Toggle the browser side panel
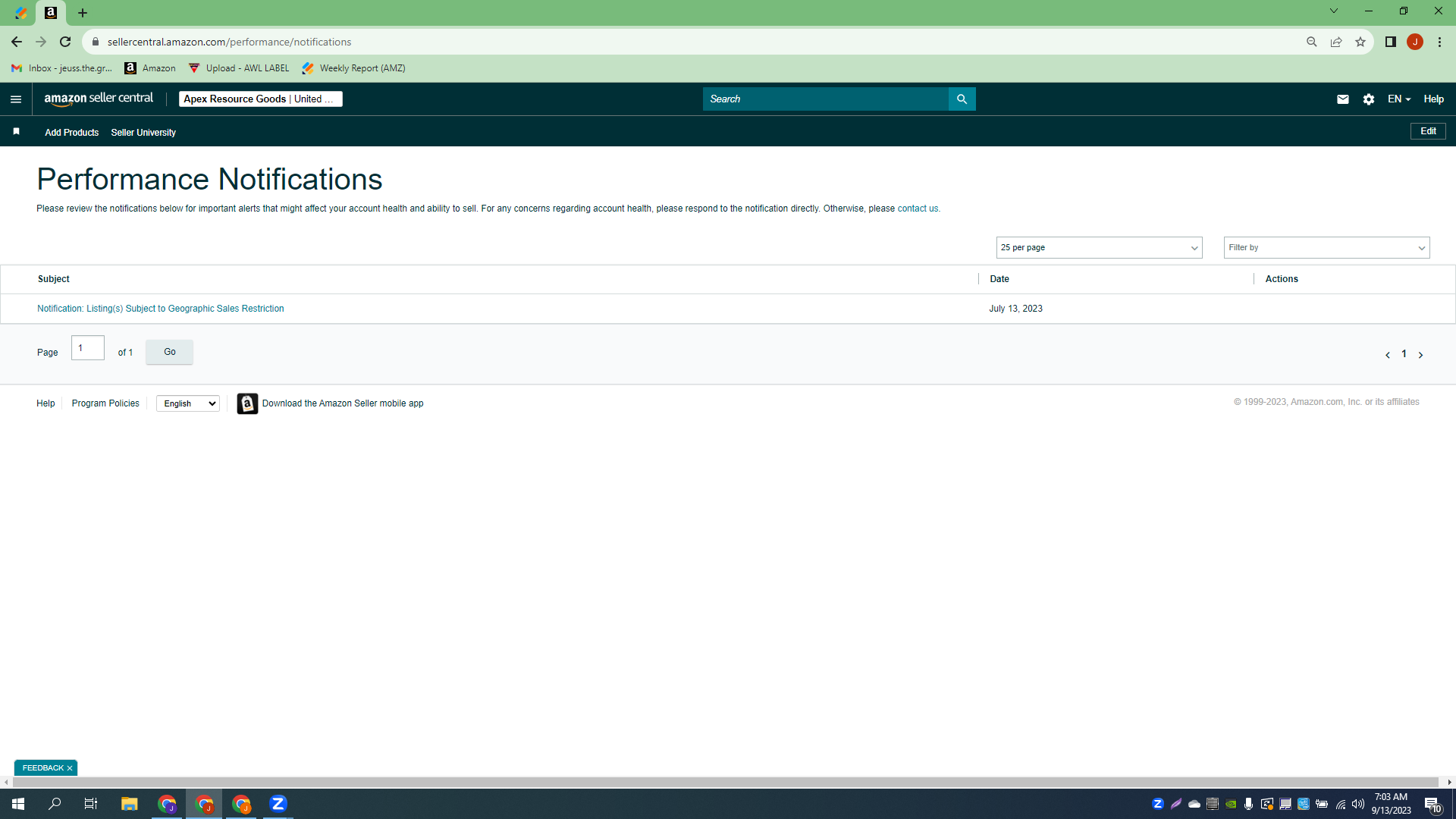Viewport: 1456px width, 819px height. tap(1391, 42)
